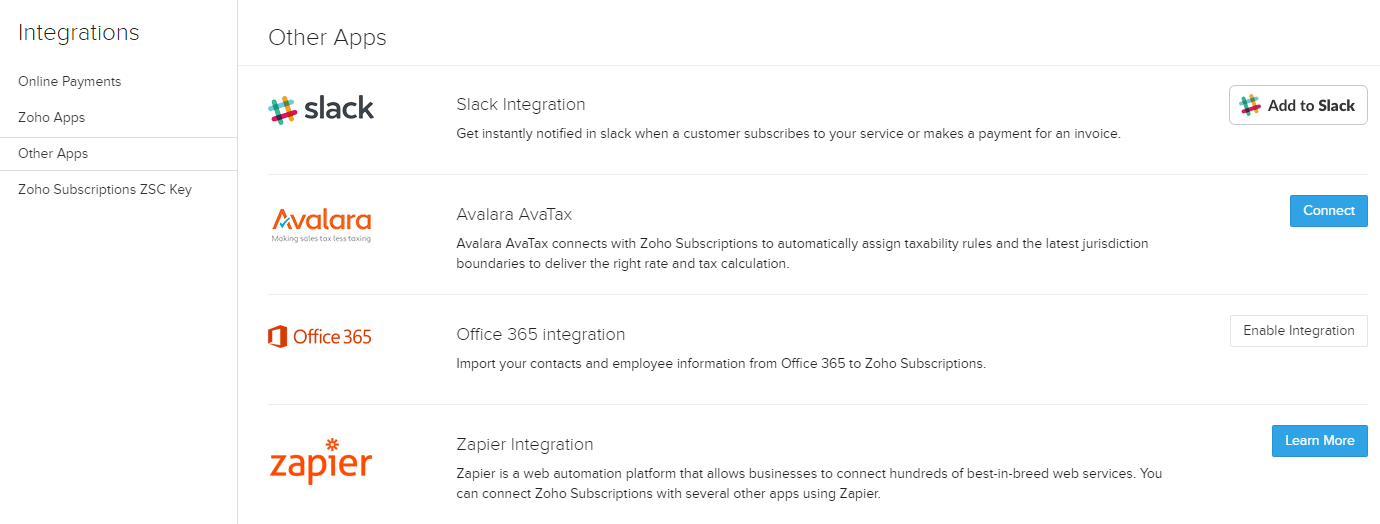Click the Office 365 logo

pyautogui.click(x=320, y=337)
